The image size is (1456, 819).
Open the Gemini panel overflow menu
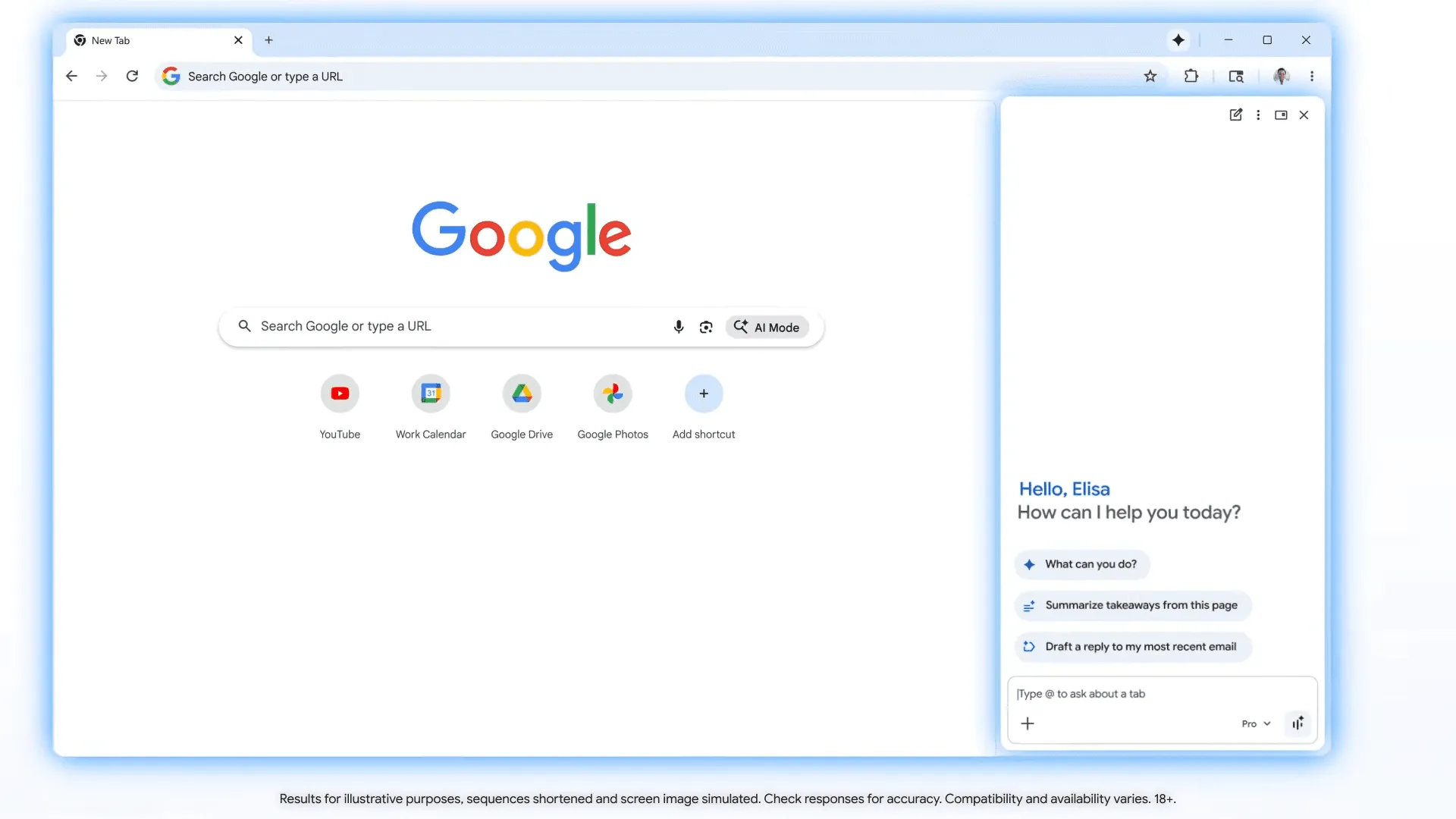pyautogui.click(x=1258, y=115)
